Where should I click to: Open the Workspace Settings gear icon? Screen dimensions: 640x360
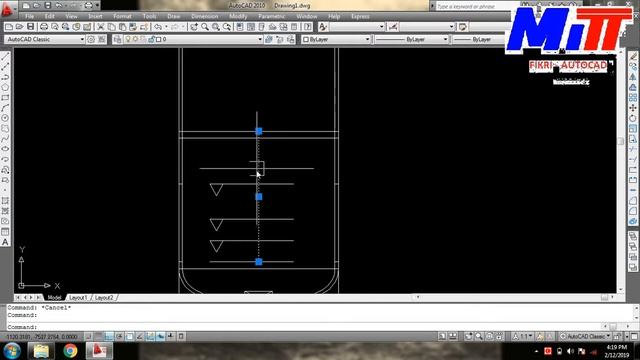(91, 39)
